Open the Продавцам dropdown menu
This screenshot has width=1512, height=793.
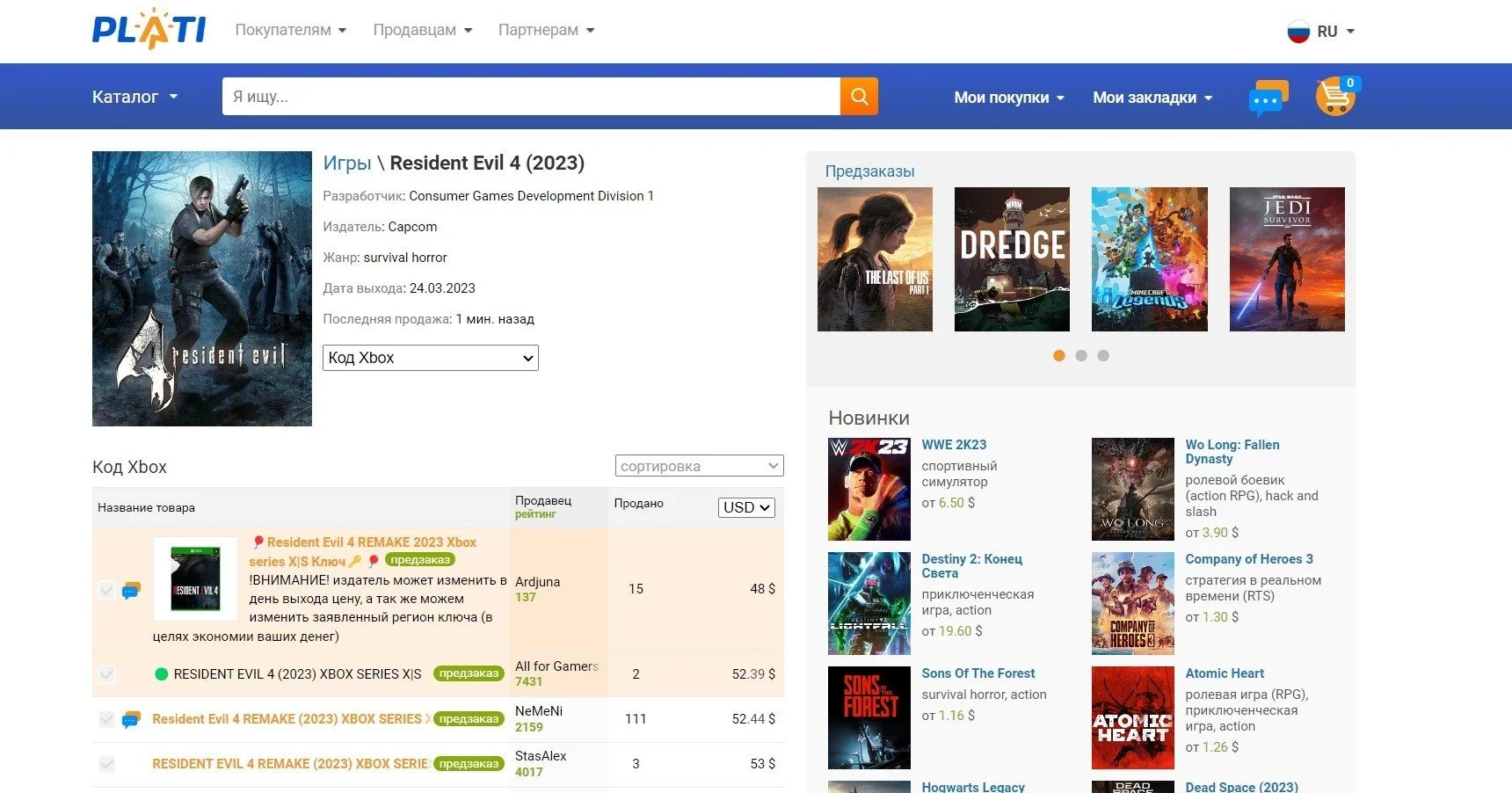tap(423, 30)
